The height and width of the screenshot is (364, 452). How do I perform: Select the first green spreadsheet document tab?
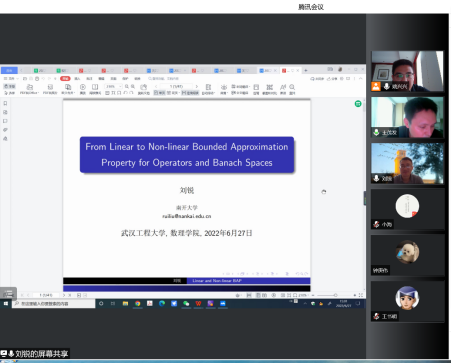point(40,70)
